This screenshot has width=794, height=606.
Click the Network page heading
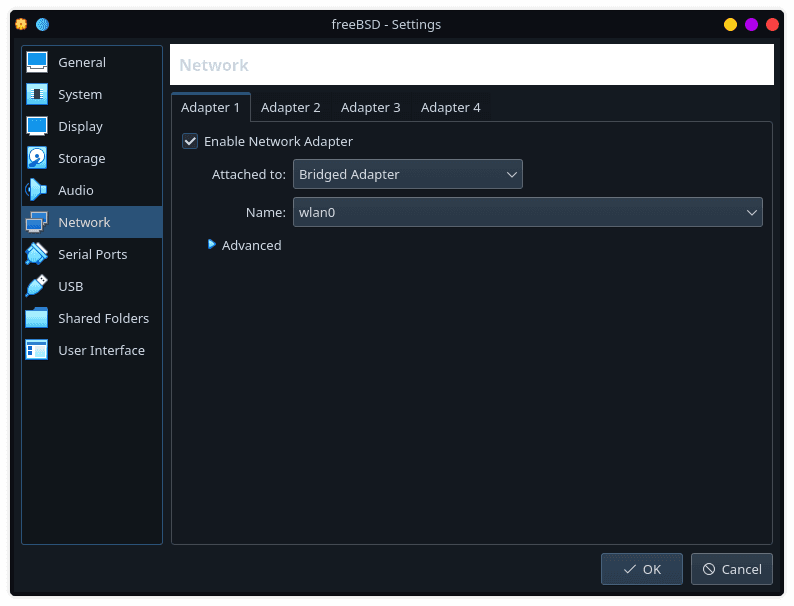(214, 65)
